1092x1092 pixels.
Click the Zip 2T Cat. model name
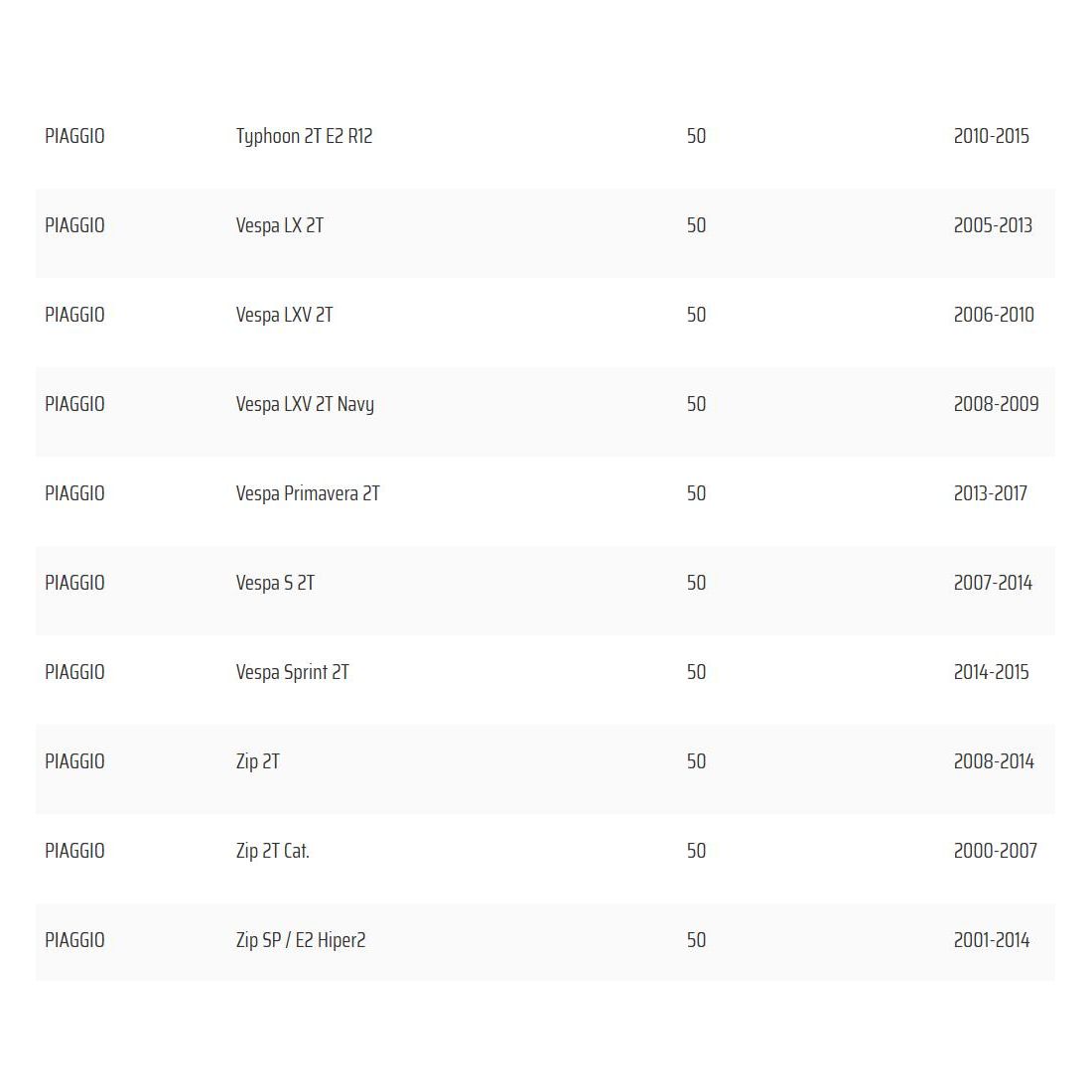272,851
